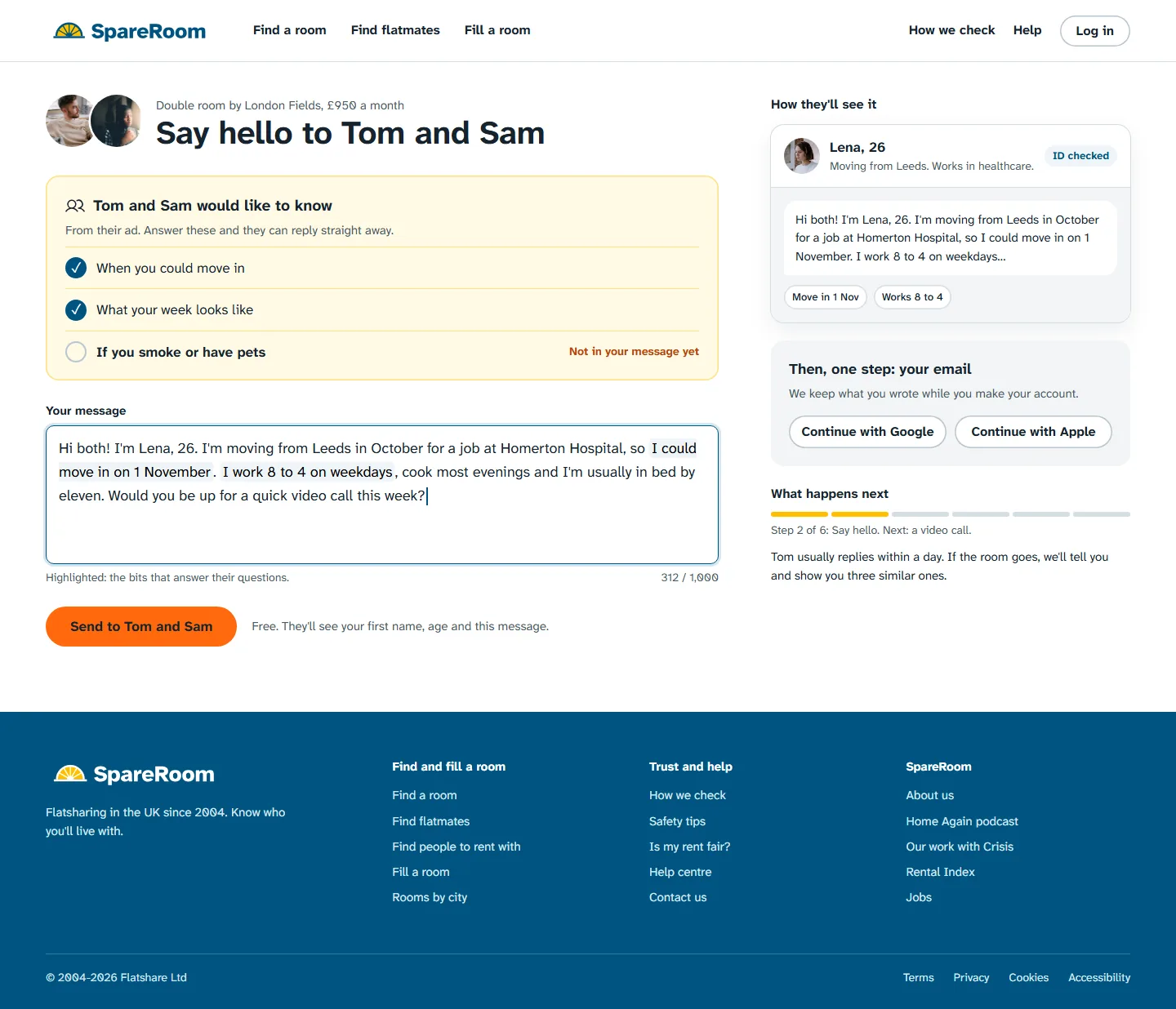
Task: Click Tom's profile photo
Action: click(70, 121)
